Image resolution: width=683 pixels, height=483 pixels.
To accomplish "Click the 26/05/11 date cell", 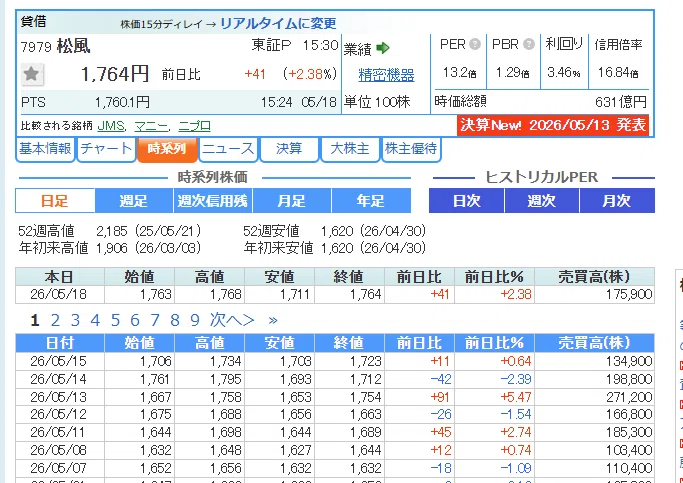I will (x=58, y=432).
